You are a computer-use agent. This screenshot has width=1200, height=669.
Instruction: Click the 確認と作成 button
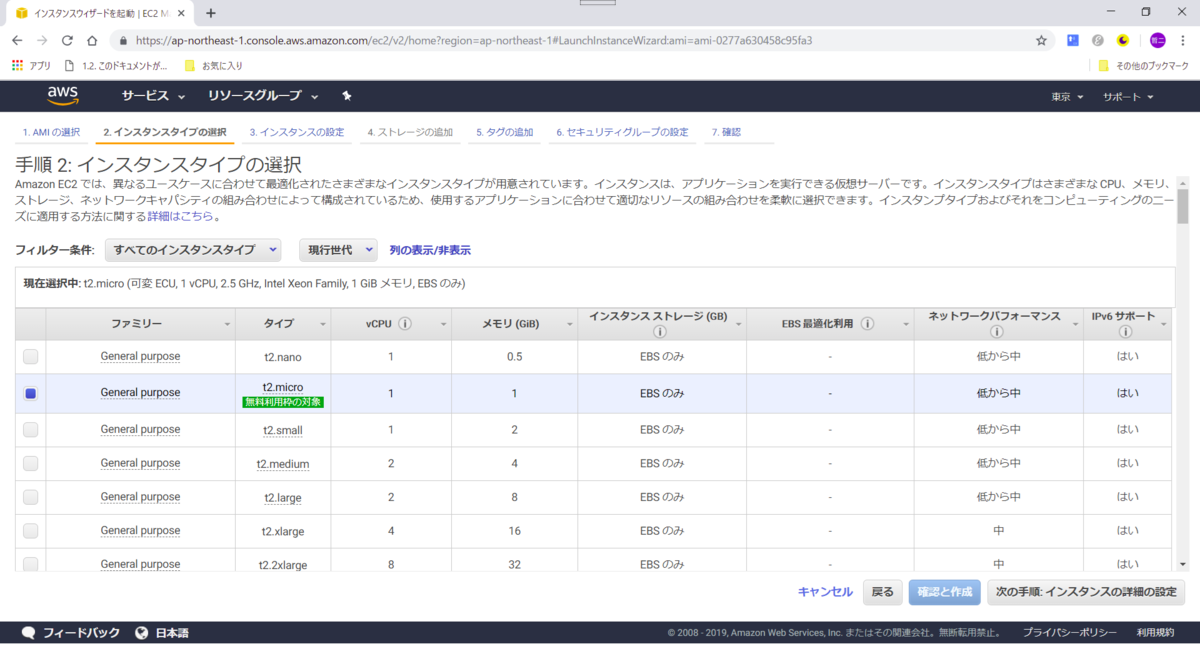[944, 592]
